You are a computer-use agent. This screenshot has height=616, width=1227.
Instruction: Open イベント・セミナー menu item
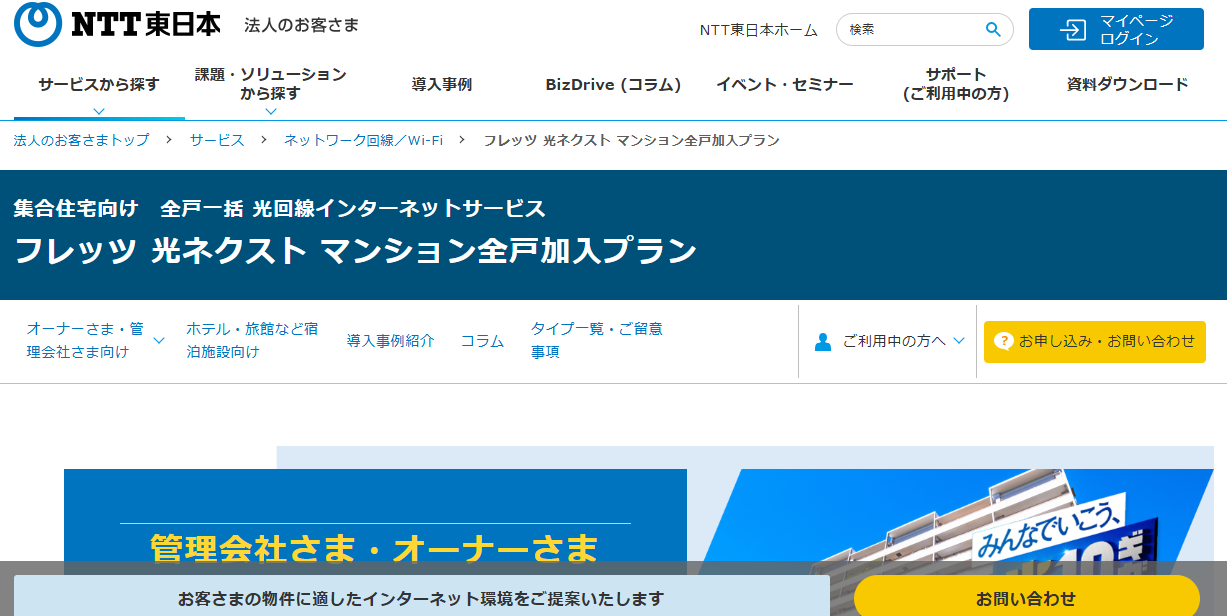[785, 85]
